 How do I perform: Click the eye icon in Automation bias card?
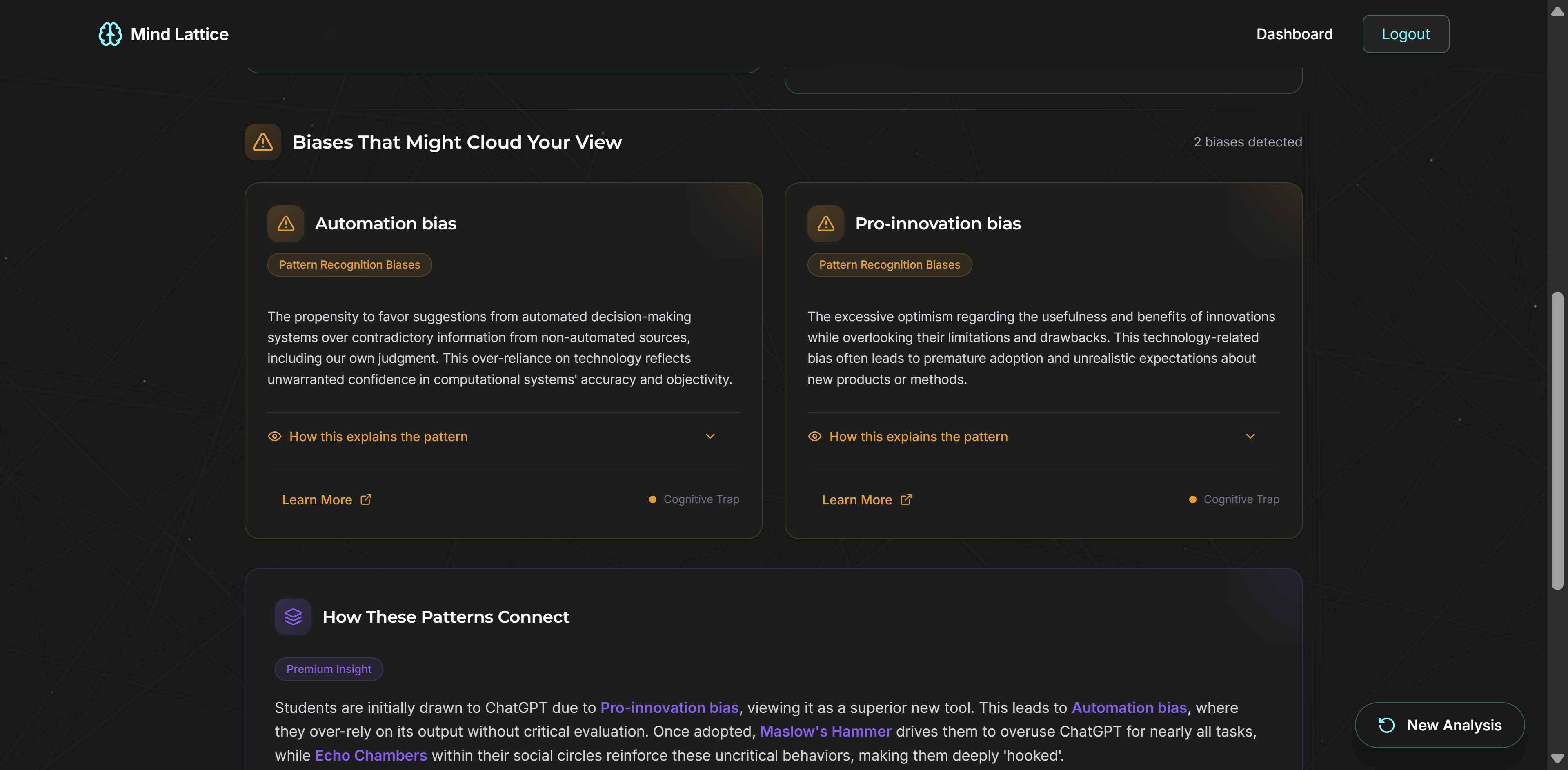[274, 436]
